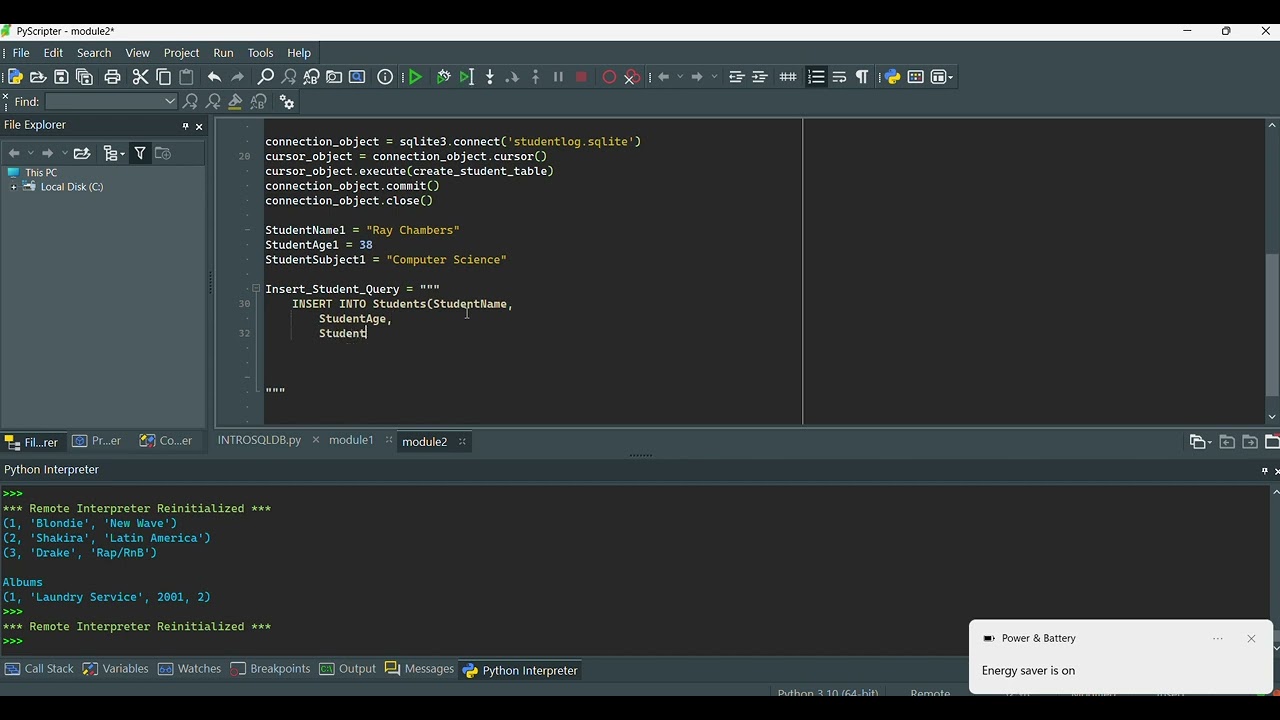The height and width of the screenshot is (720, 1280).
Task: Open Power & Battery notification options
Action: click(x=1218, y=638)
